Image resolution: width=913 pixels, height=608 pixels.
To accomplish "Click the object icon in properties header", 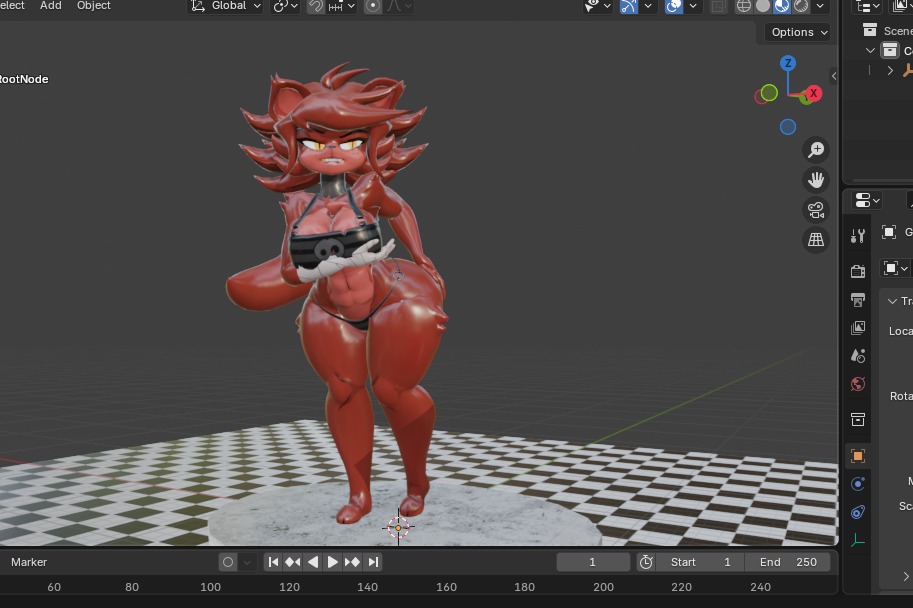I will tap(889, 232).
